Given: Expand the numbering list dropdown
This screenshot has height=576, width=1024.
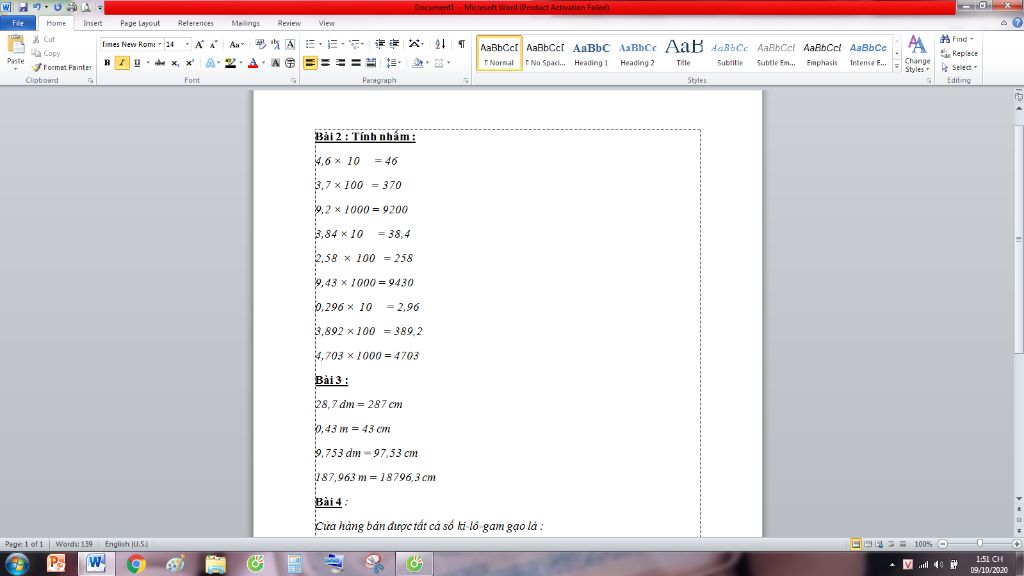Looking at the screenshot, I should point(343,44).
